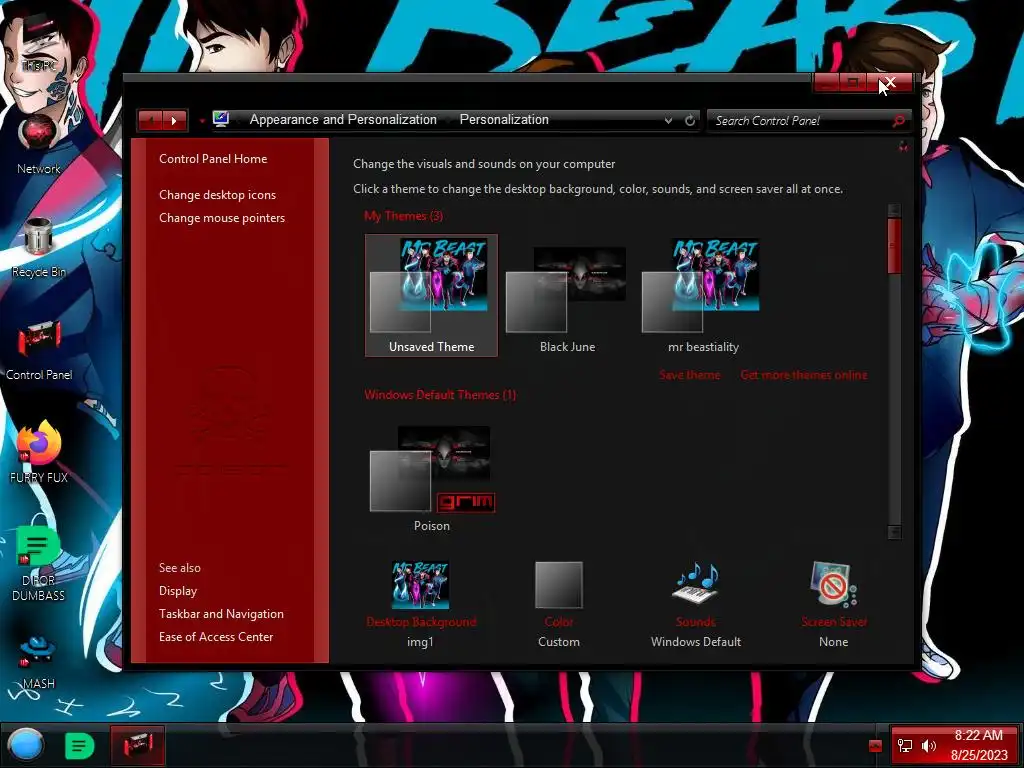The height and width of the screenshot is (768, 1024).
Task: Select the Recycle Bin desktop icon
Action: click(x=39, y=248)
